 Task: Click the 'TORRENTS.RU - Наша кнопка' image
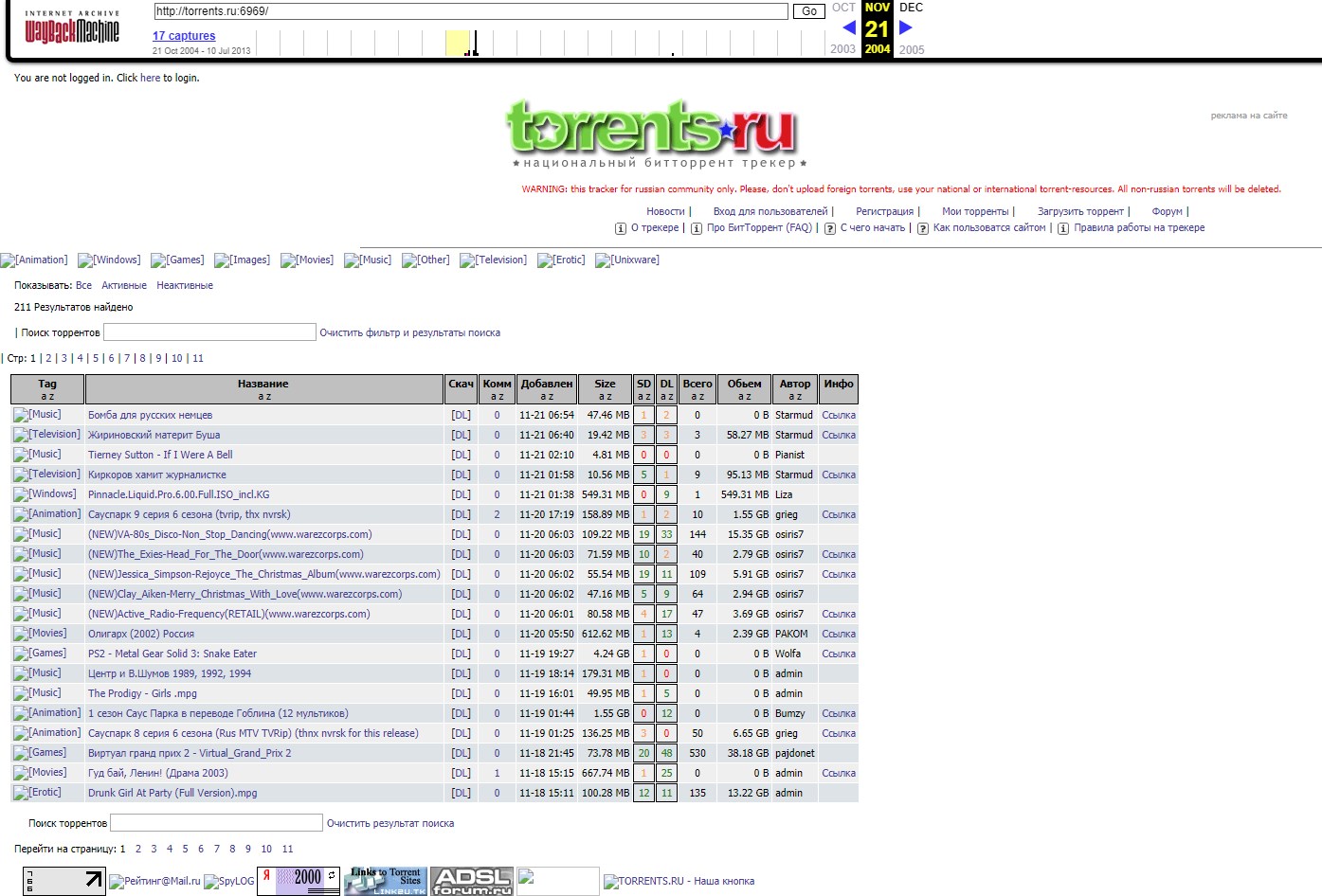[x=679, y=882]
